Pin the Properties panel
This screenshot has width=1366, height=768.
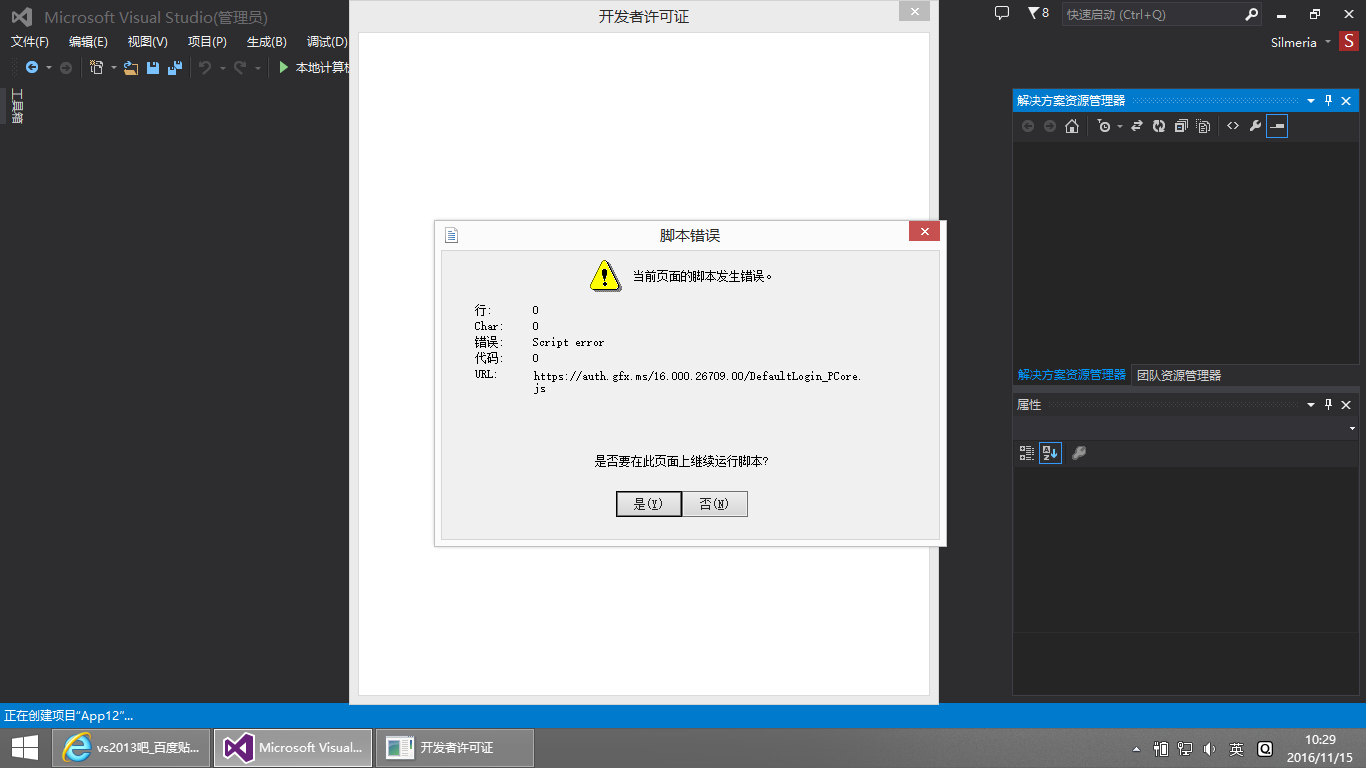pos(1328,404)
